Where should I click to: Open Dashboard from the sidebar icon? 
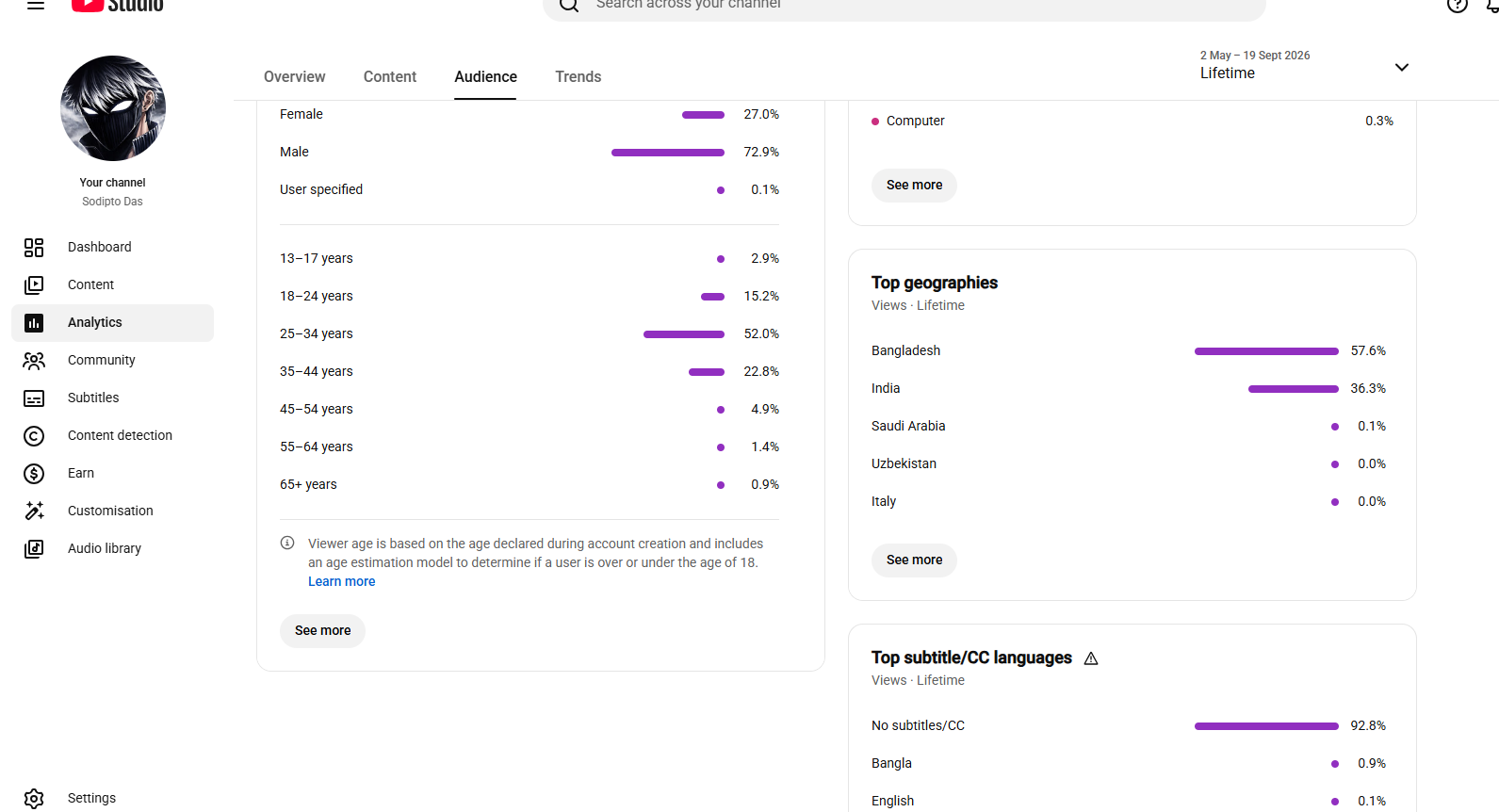click(x=34, y=247)
